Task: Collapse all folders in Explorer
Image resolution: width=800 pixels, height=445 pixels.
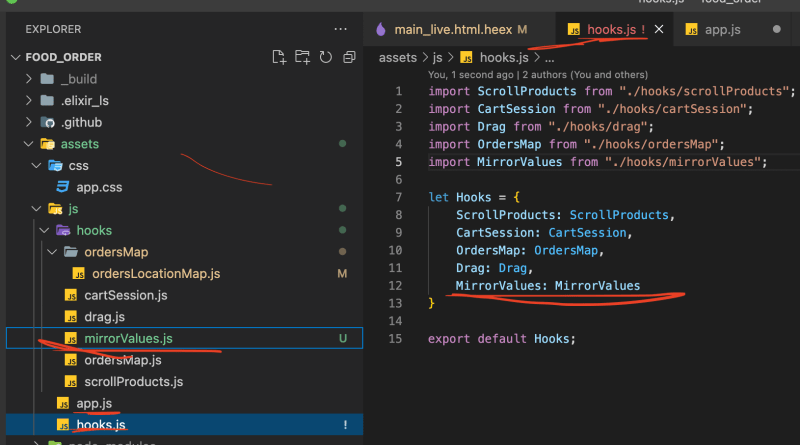Action: 349,57
